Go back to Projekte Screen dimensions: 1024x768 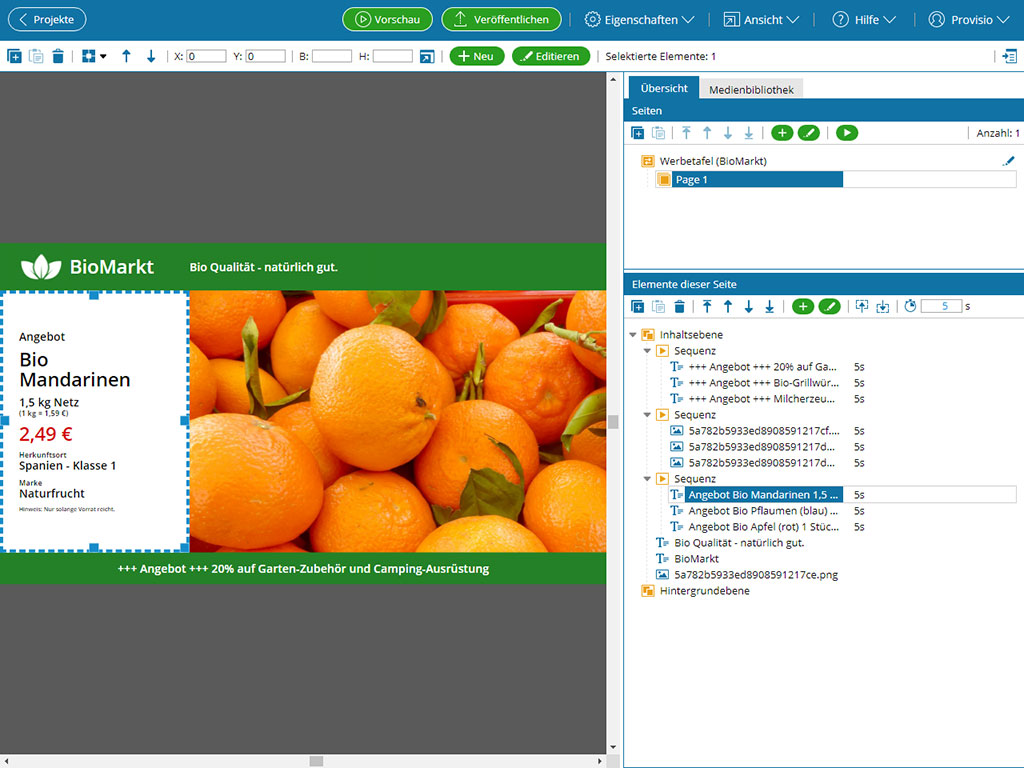tap(47, 19)
